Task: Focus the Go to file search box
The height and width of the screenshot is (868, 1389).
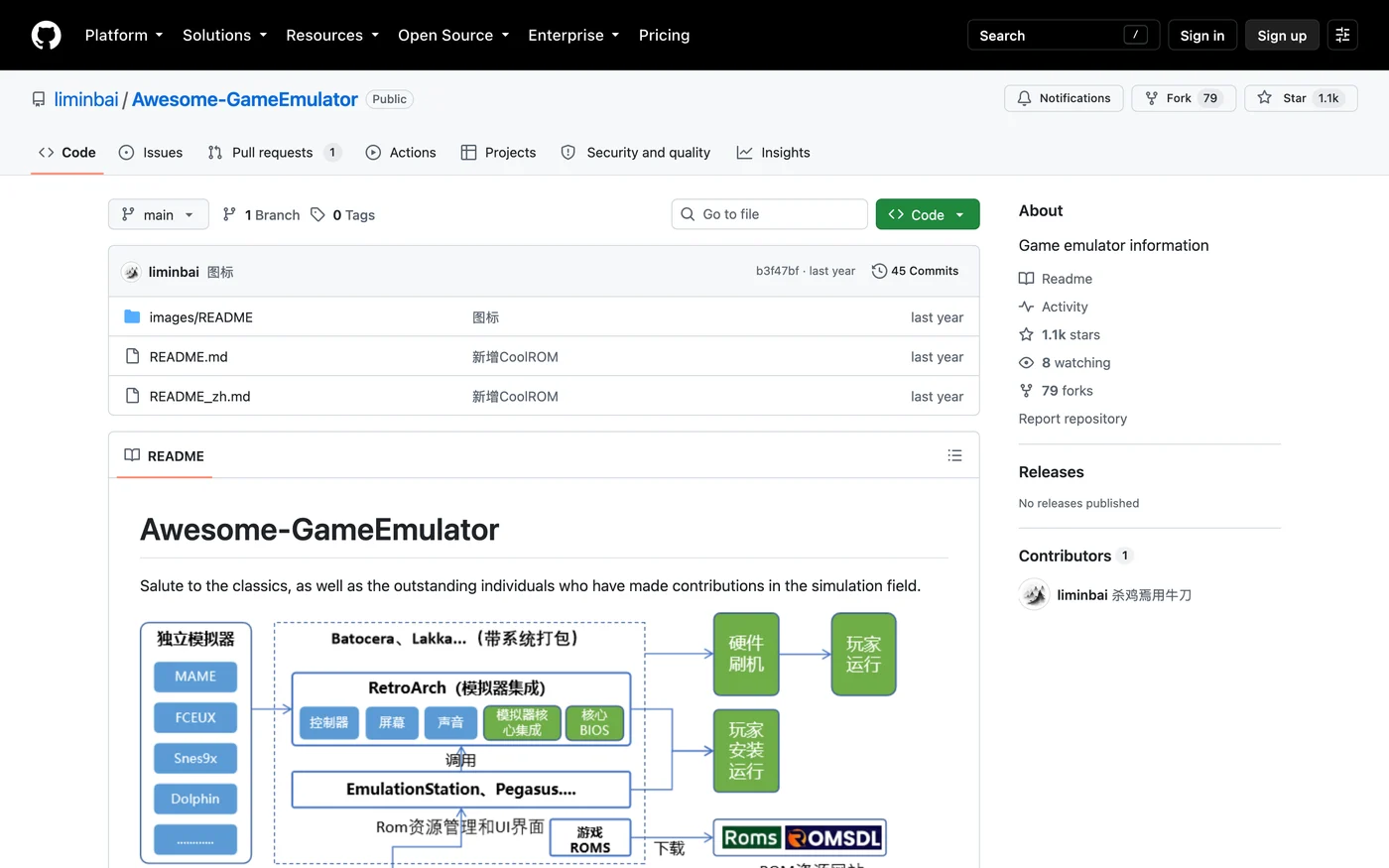Action: (770, 214)
